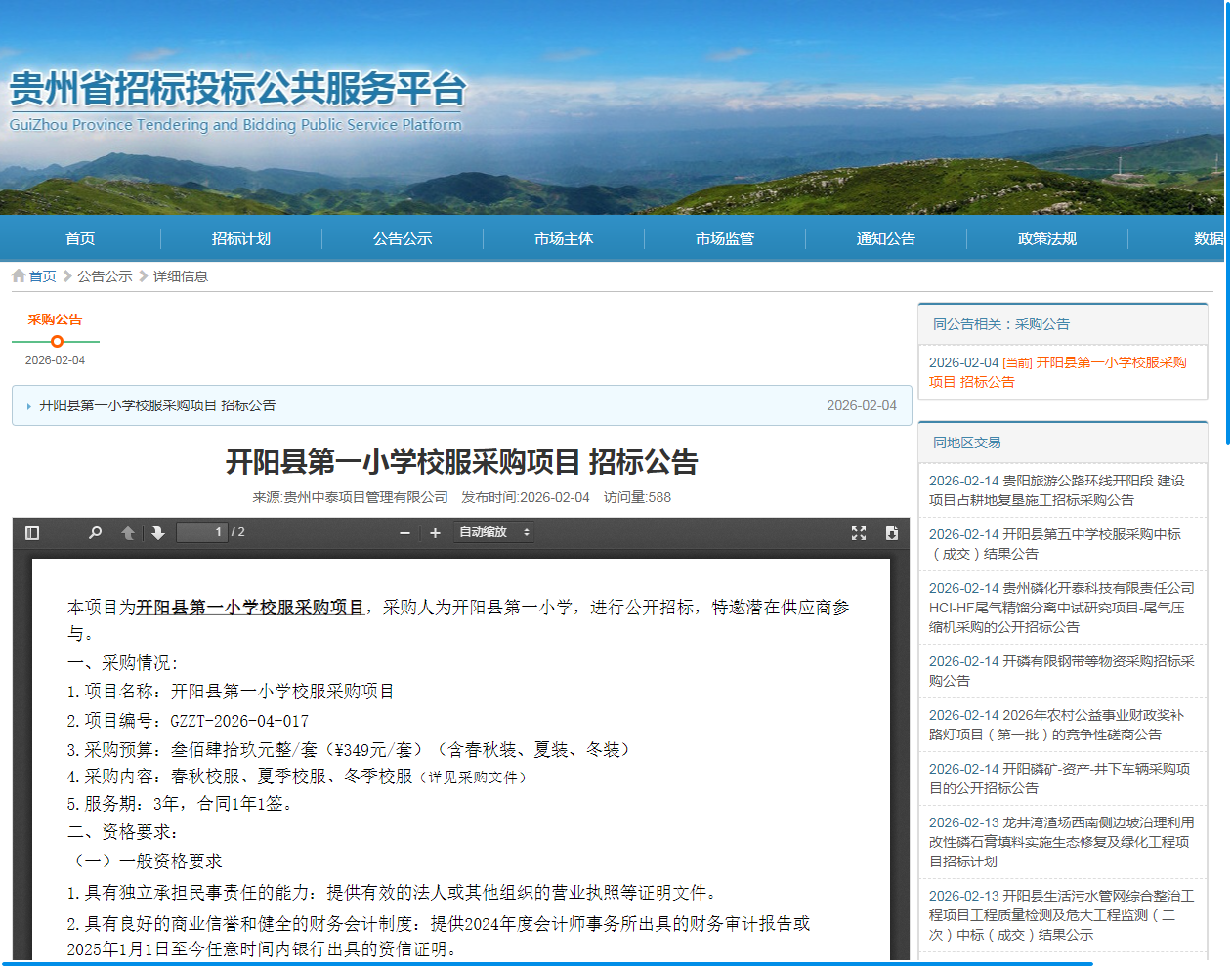Open the 招标计划 menu
This screenshot has width=1232, height=968.
click(x=241, y=239)
